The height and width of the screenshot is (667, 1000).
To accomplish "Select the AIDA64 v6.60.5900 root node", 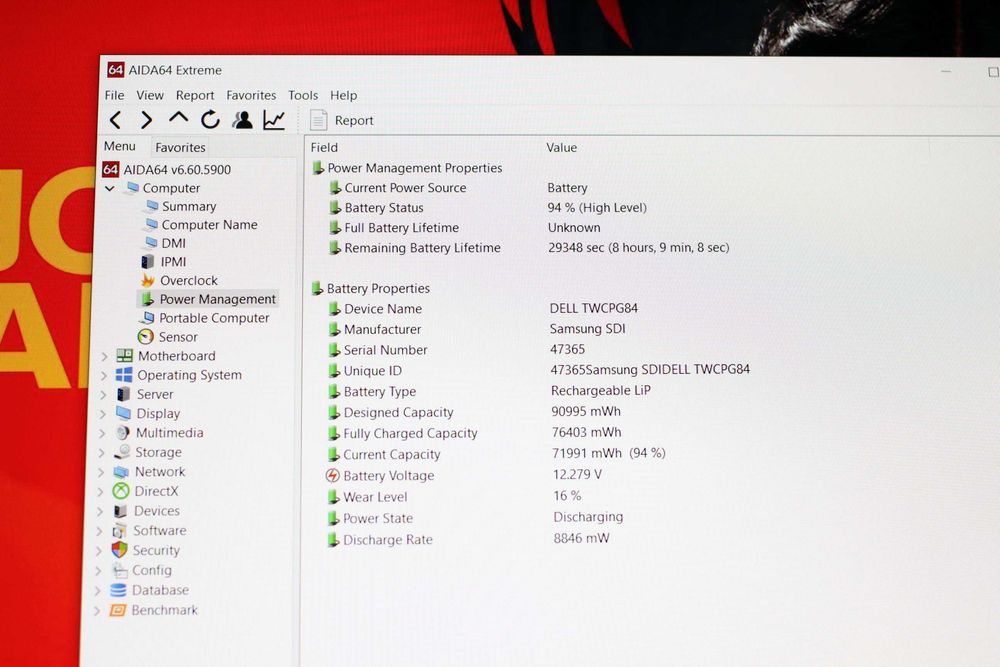I will [x=167, y=169].
